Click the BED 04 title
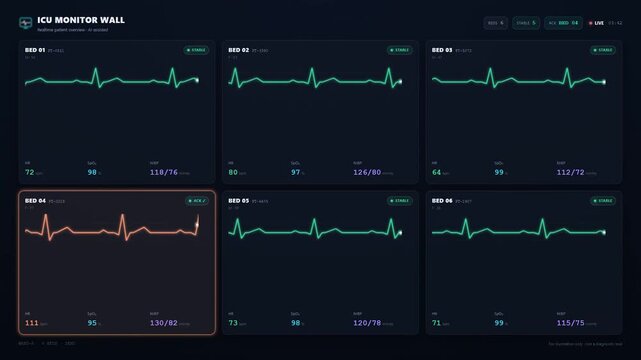This screenshot has height=360, width=641. point(35,201)
